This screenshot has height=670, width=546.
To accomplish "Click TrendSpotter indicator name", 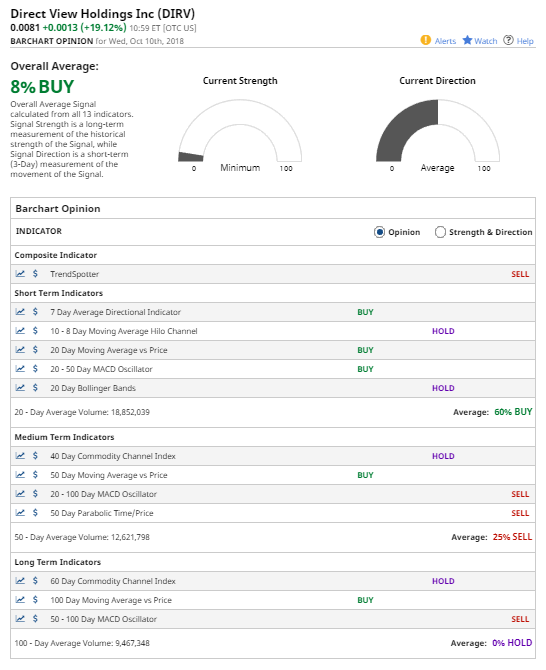I will (74, 274).
